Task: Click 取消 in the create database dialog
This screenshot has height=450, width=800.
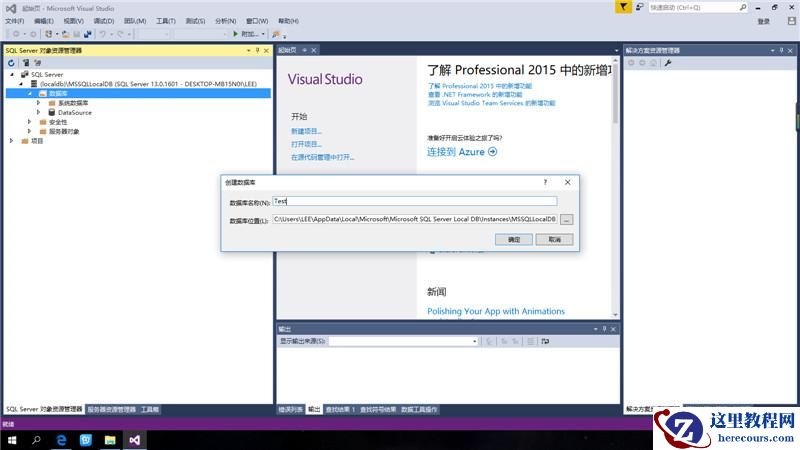Action: point(555,239)
